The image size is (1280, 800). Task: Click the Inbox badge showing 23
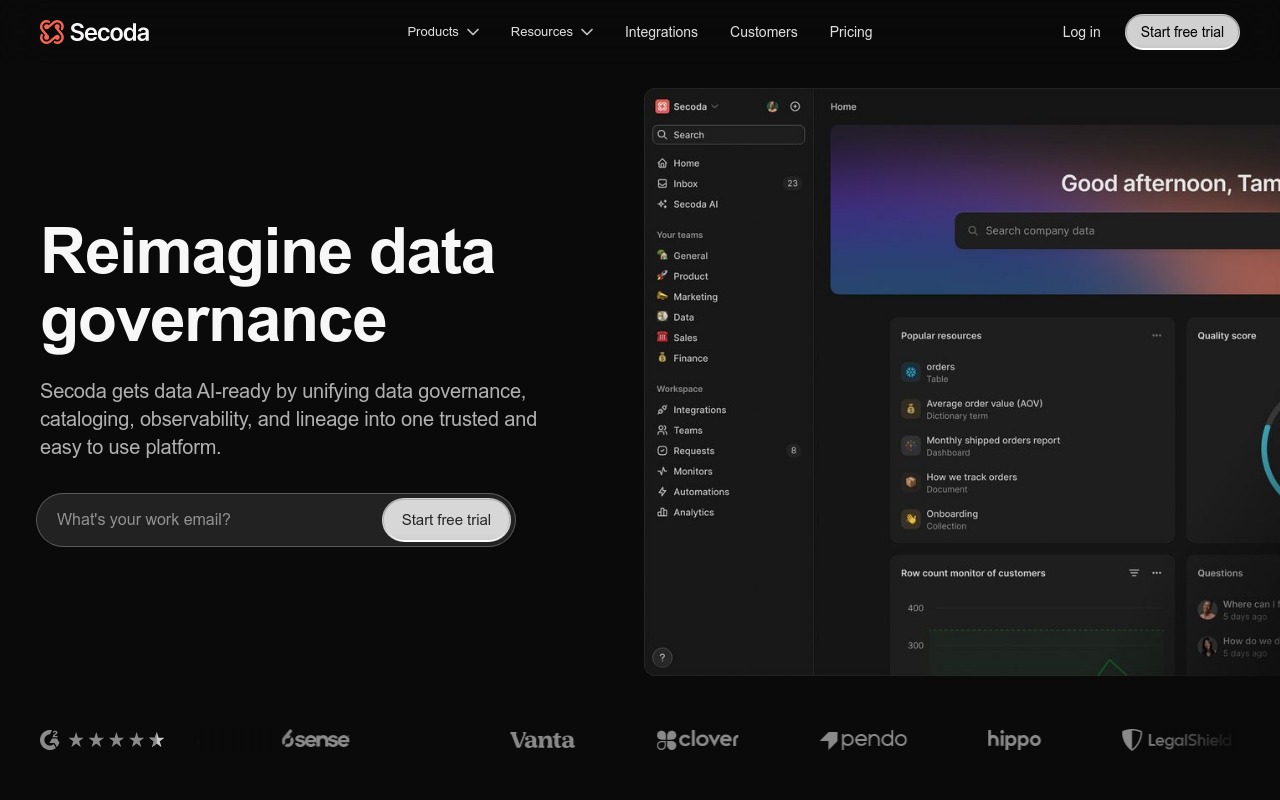(x=792, y=184)
